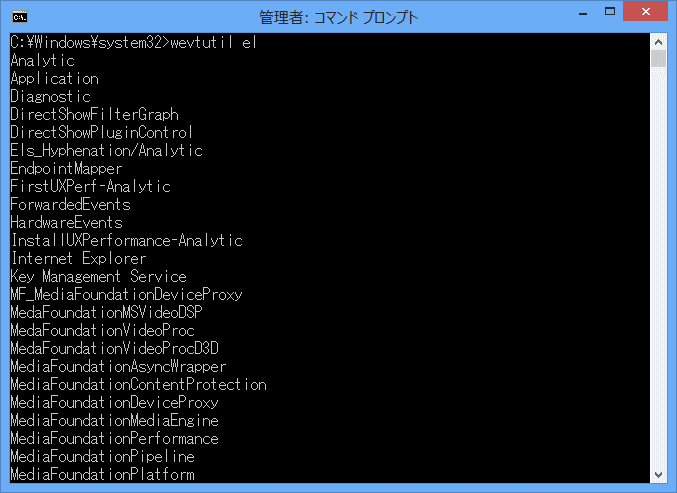Click the 'MediaFoundationContentProtection' line

tap(138, 384)
